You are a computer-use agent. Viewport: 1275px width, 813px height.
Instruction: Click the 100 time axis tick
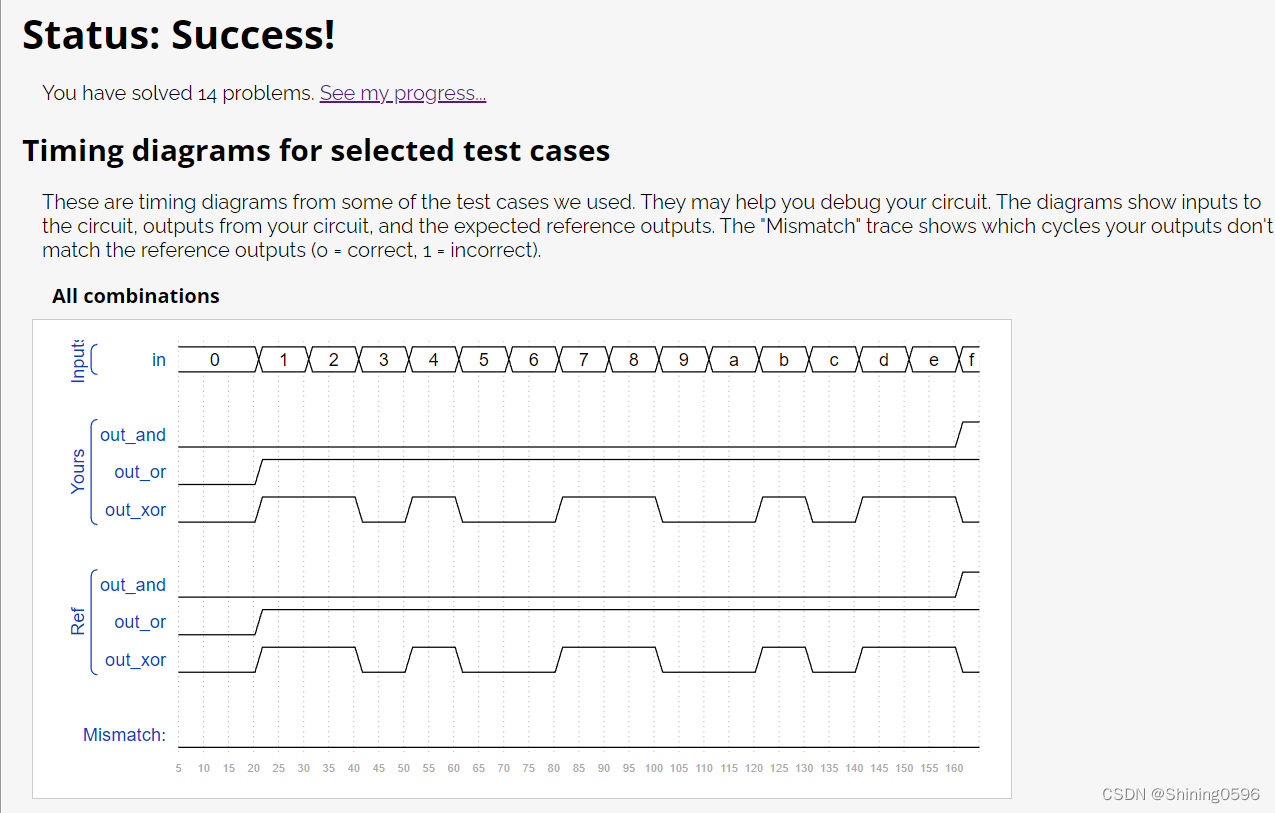tap(654, 768)
